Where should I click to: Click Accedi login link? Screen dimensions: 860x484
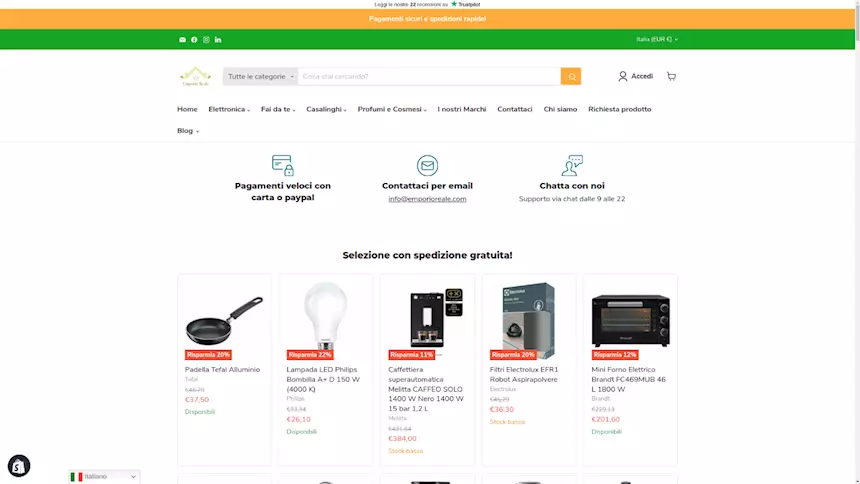pos(642,76)
